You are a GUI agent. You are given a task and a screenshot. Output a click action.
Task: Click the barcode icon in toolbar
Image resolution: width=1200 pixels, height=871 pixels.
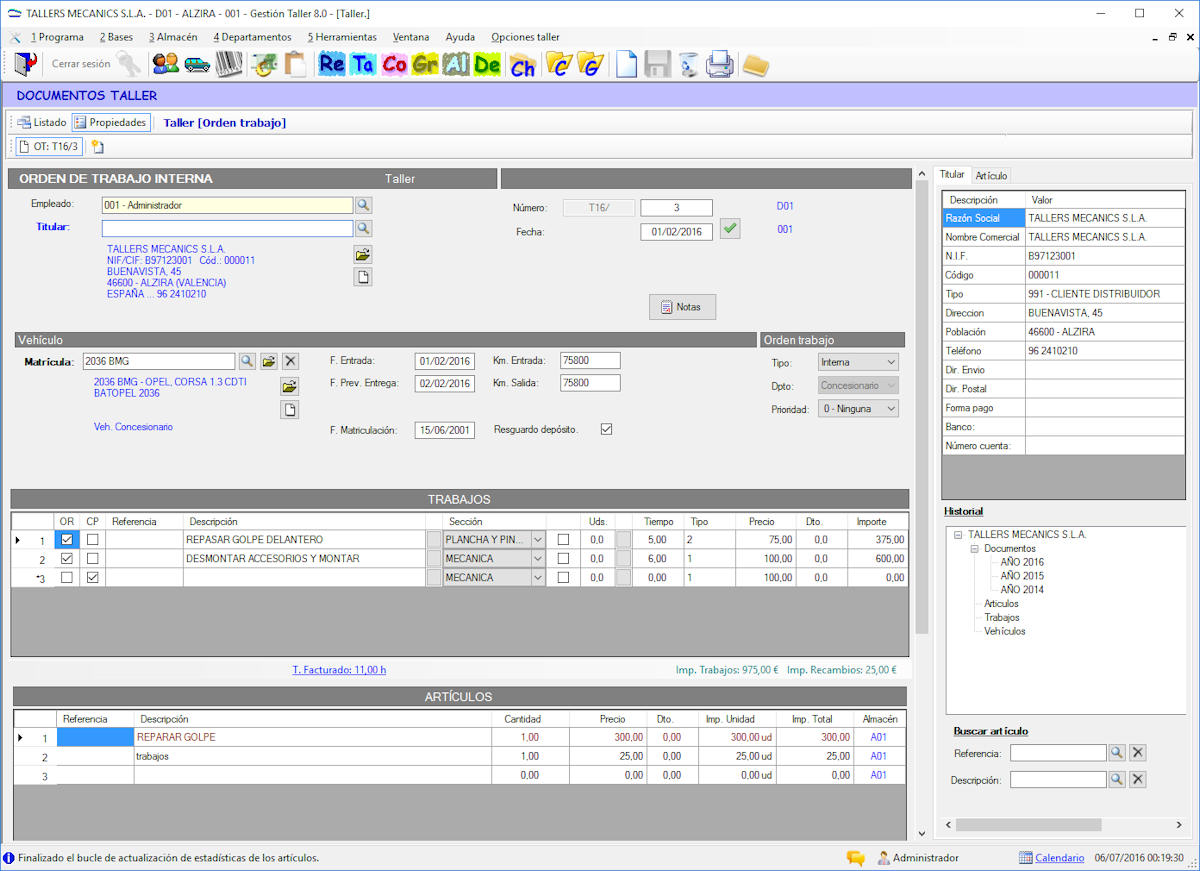(x=229, y=64)
